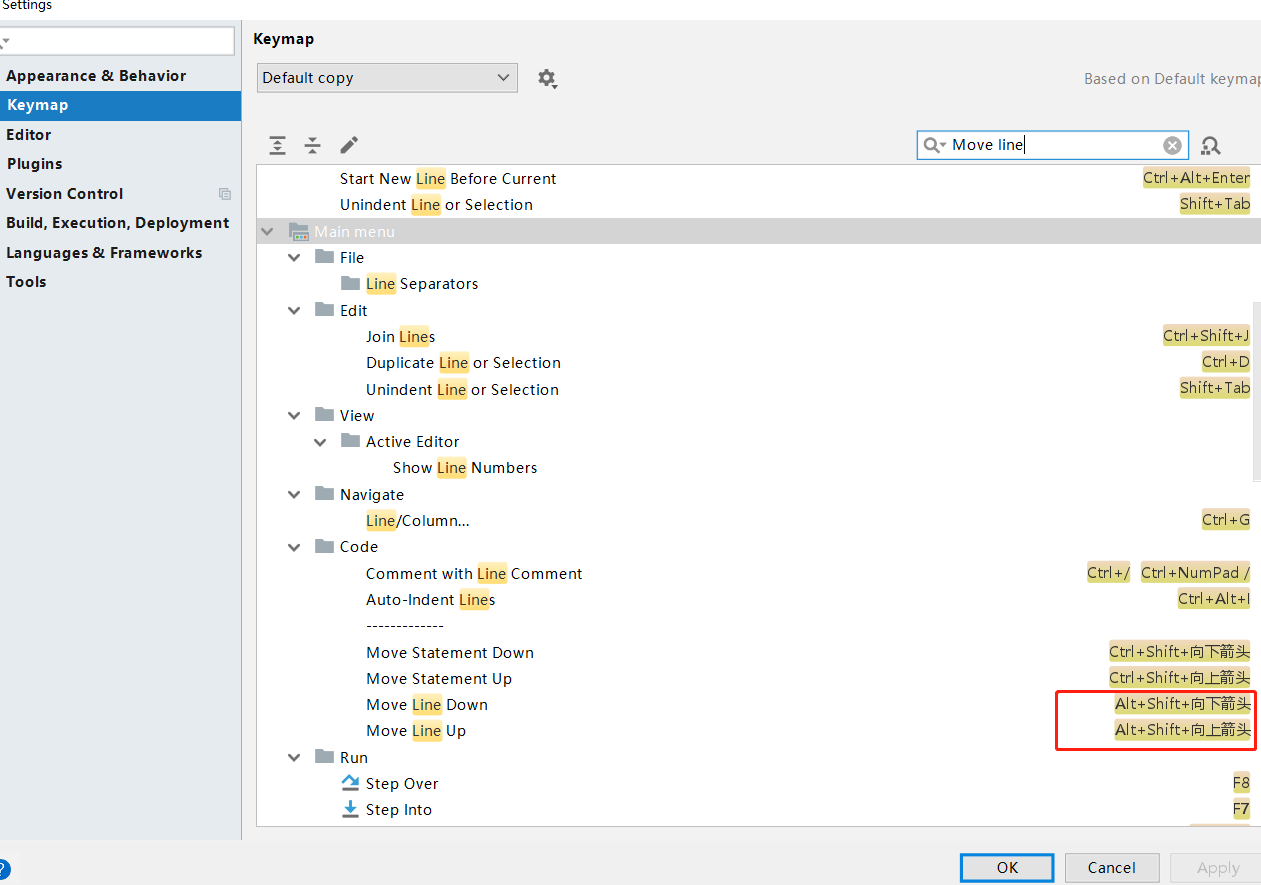This screenshot has width=1261, height=885.
Task: Collapse the Run node
Action: [x=294, y=757]
